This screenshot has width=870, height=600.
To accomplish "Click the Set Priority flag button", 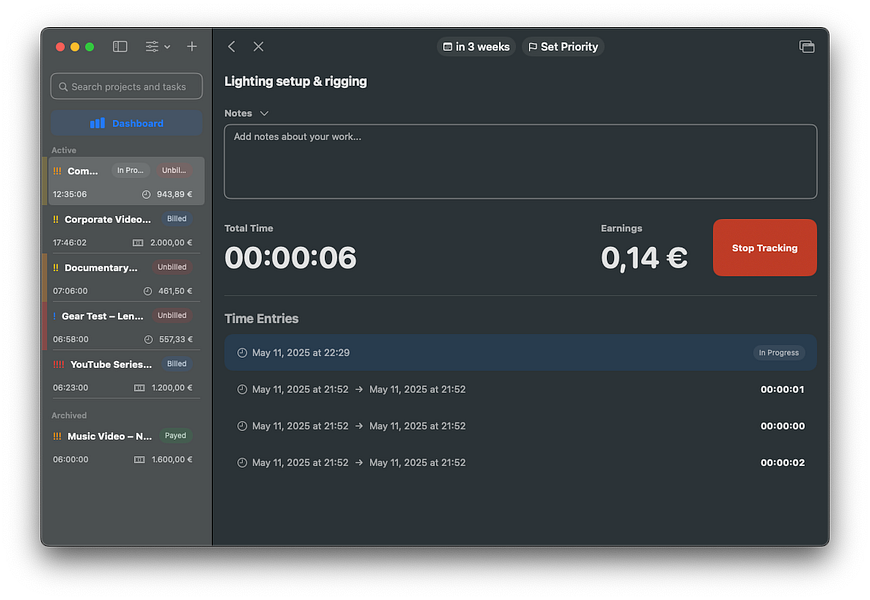I will coord(563,47).
